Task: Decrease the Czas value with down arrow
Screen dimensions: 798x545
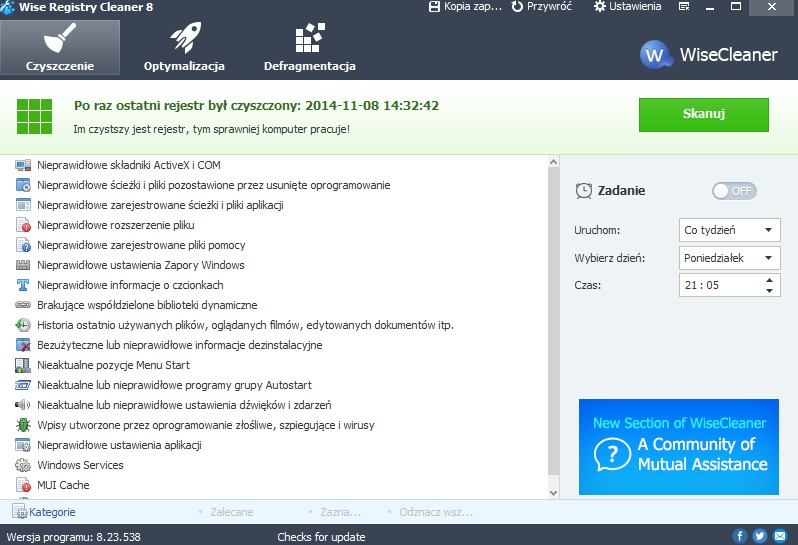Action: 770,291
